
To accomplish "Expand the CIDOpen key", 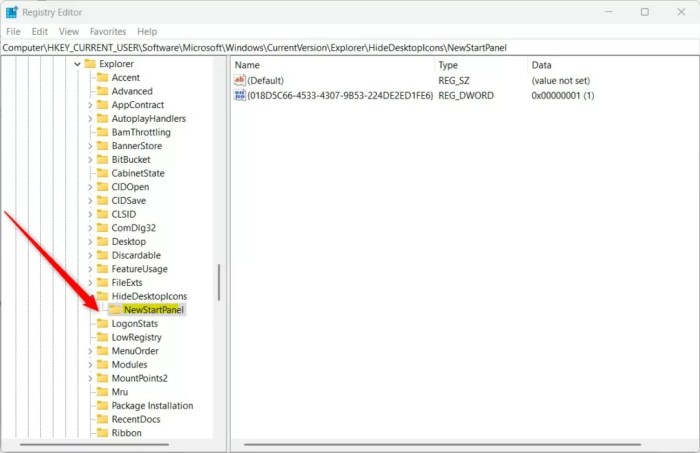I will point(90,187).
